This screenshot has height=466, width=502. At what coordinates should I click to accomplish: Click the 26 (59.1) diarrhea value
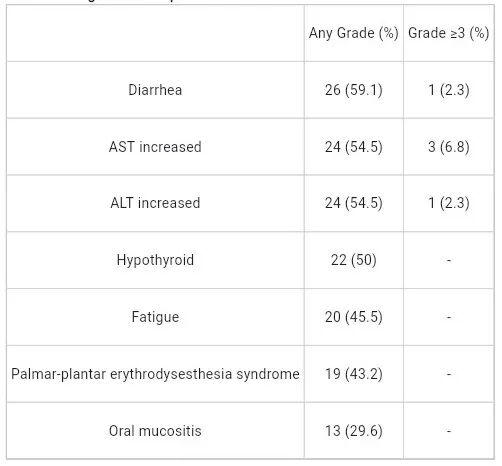click(354, 90)
